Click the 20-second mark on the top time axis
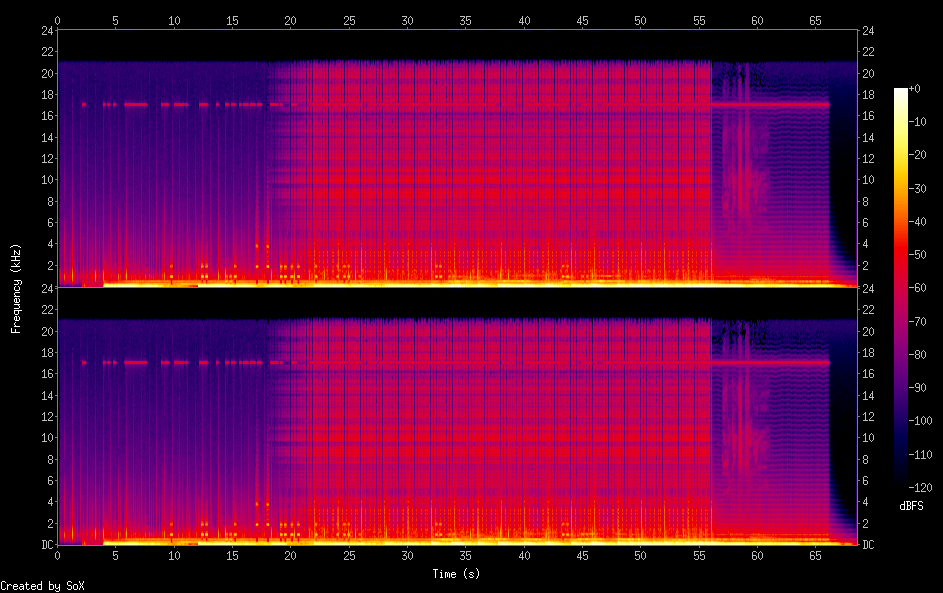The width and height of the screenshot is (943, 593). click(291, 19)
